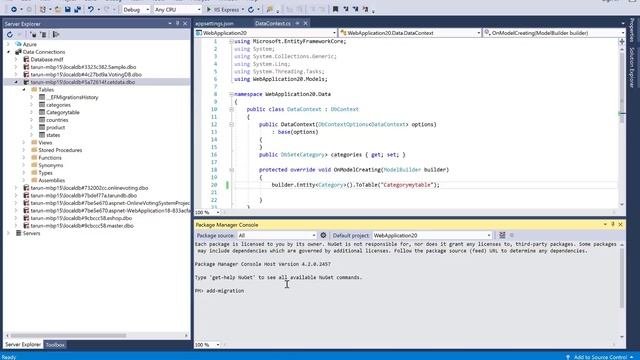This screenshot has height=360, width=640.
Task: Select the product table
Action: point(56,127)
